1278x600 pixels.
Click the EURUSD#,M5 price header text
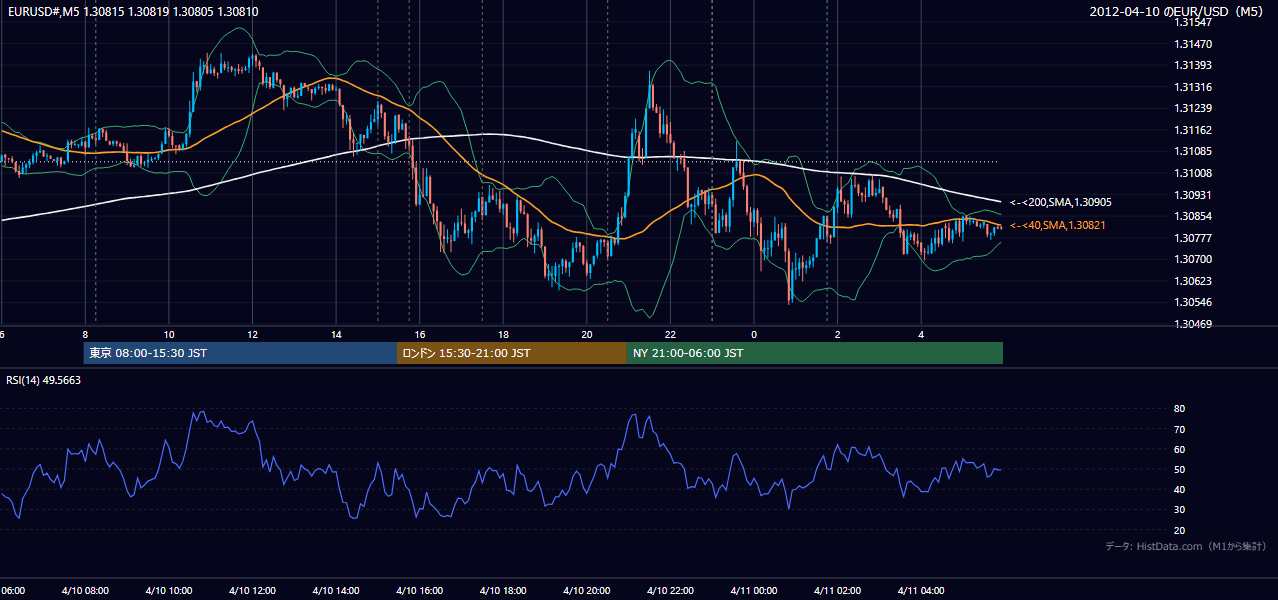point(132,11)
